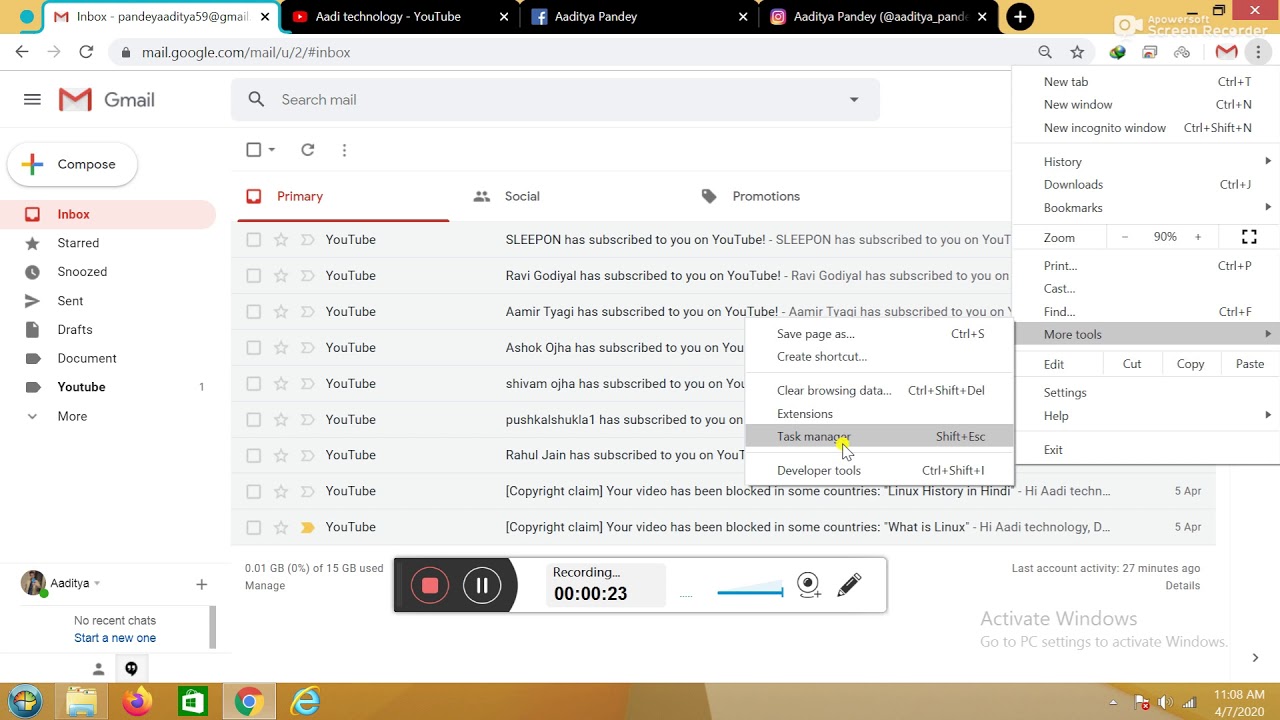Stop recording with red stop button

coord(430,586)
